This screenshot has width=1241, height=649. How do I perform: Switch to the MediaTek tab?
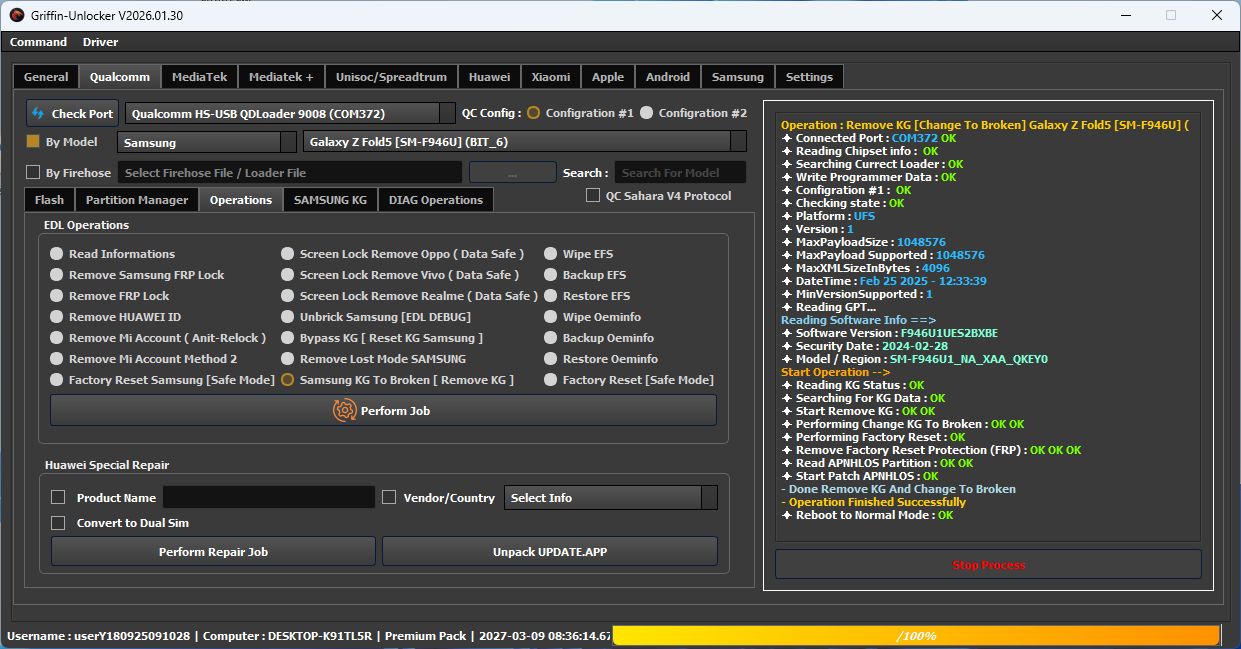tap(199, 77)
